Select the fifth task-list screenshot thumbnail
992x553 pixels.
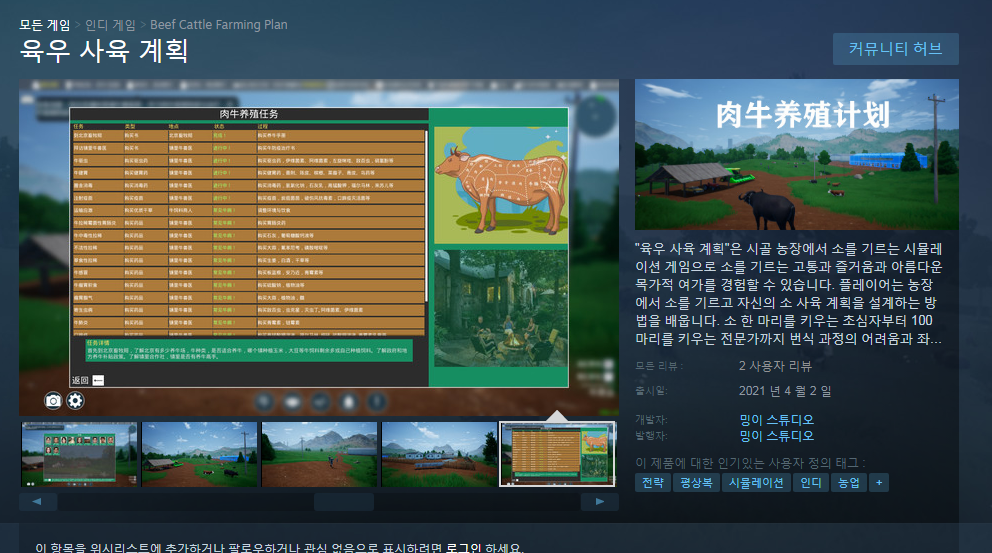click(x=557, y=454)
